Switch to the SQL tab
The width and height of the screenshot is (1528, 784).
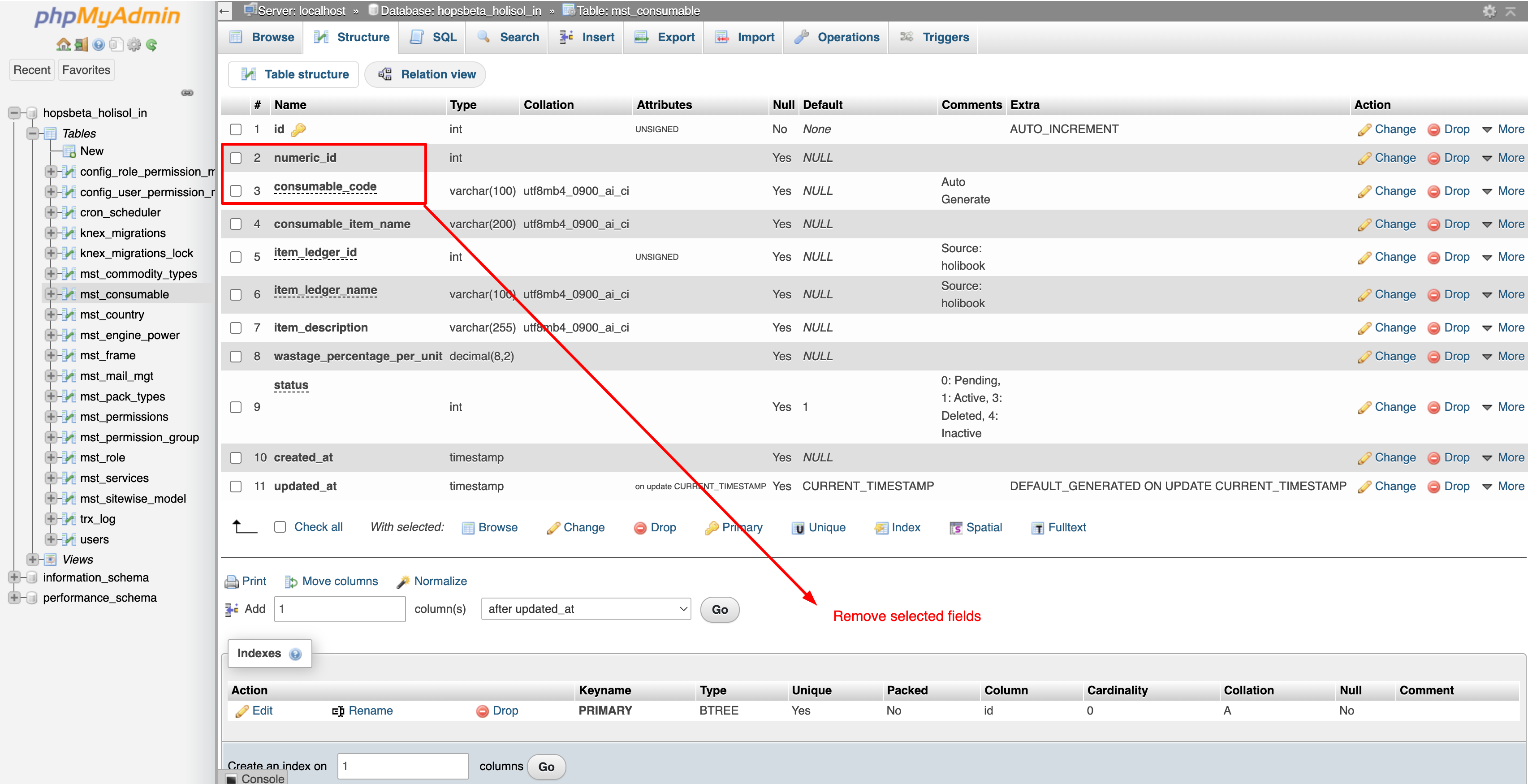click(434, 37)
